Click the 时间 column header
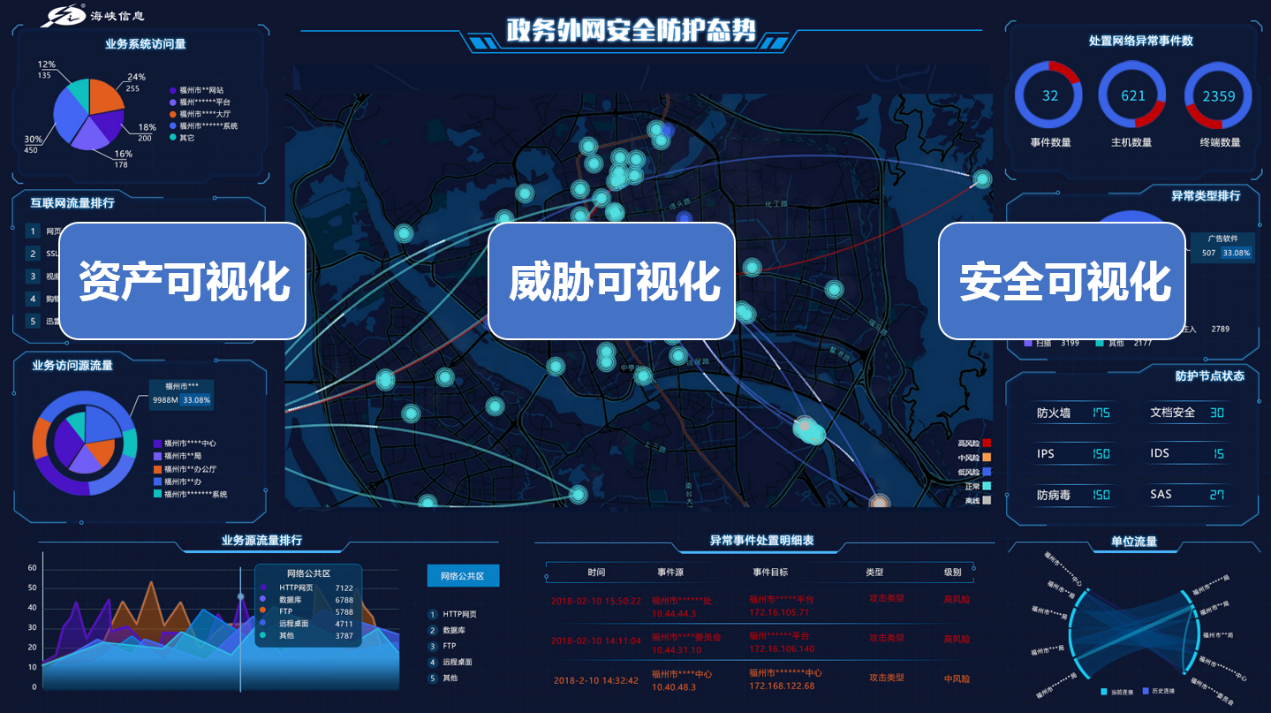This screenshot has width=1271, height=713. 597,572
